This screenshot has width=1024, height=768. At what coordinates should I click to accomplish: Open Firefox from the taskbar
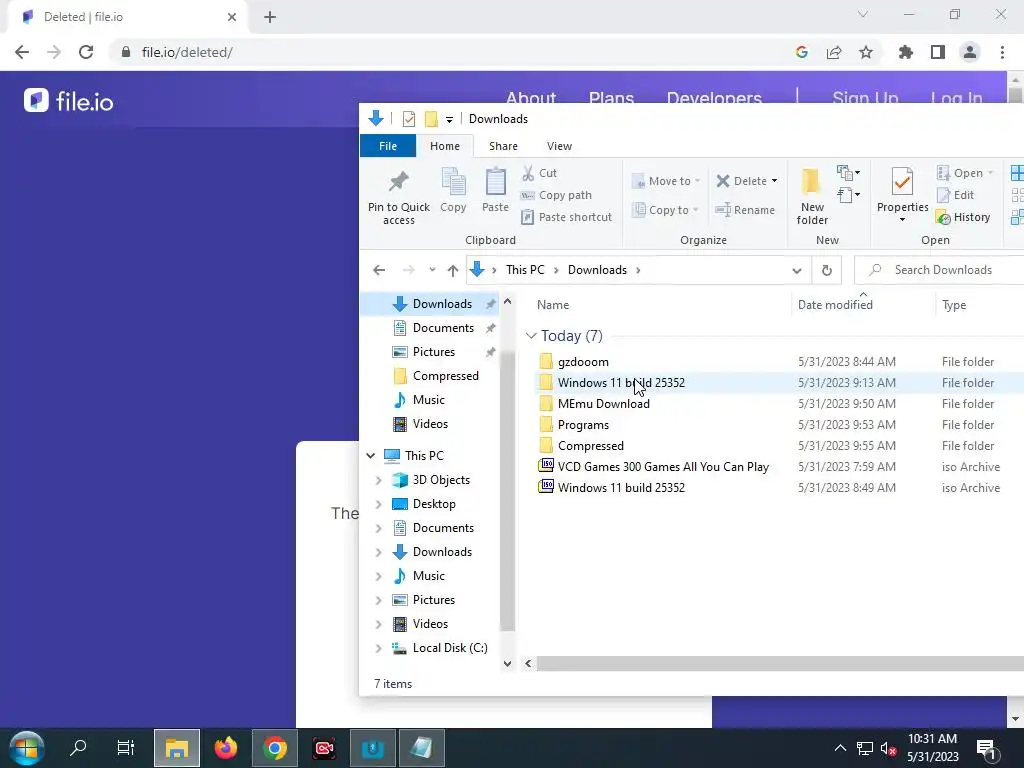click(226, 748)
